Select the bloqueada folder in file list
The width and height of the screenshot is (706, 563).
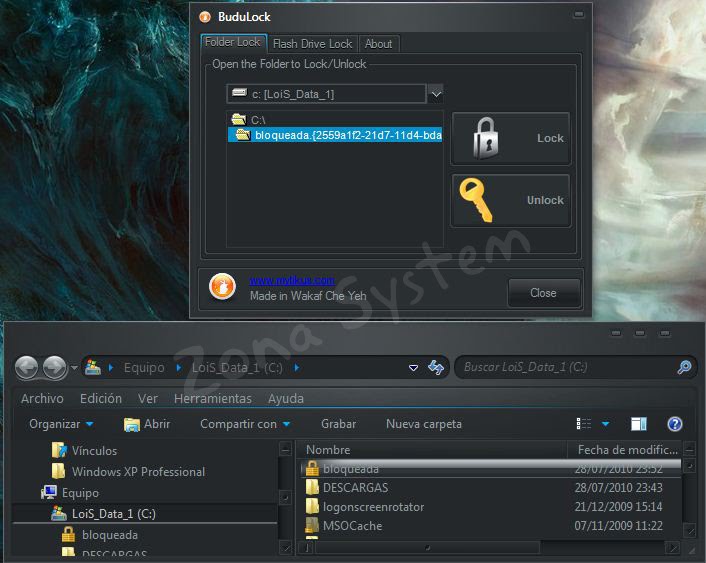491,469
